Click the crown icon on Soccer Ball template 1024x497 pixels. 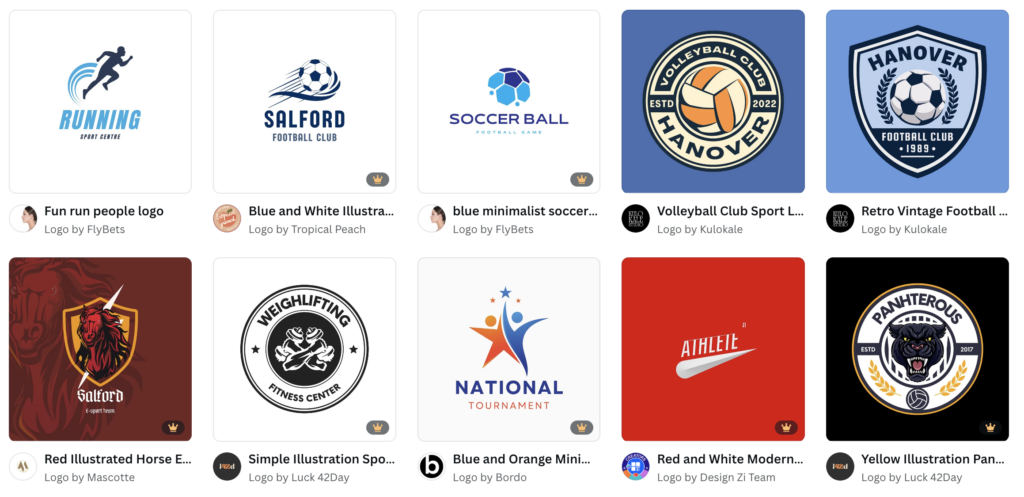pyautogui.click(x=581, y=179)
